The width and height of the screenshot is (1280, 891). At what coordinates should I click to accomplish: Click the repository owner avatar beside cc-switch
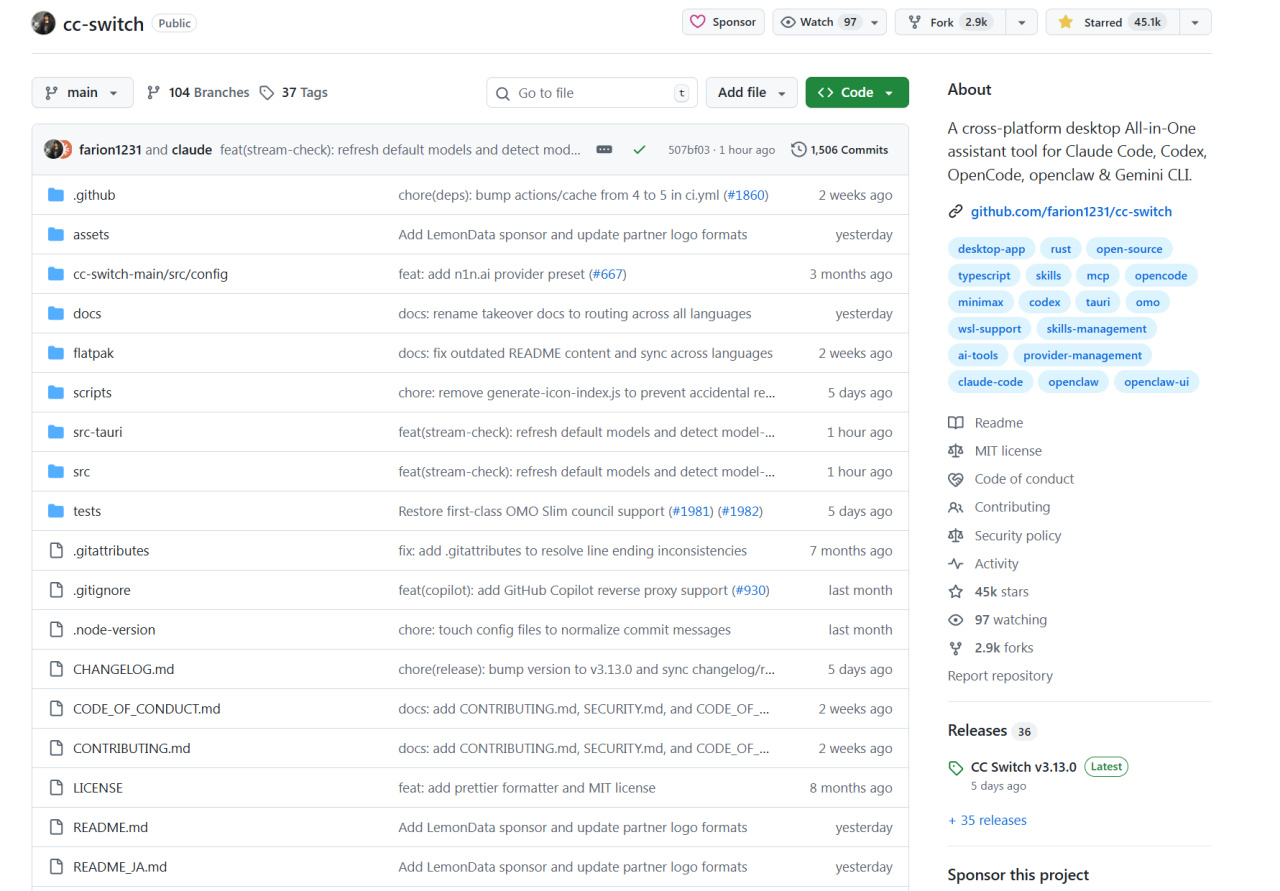coord(43,23)
